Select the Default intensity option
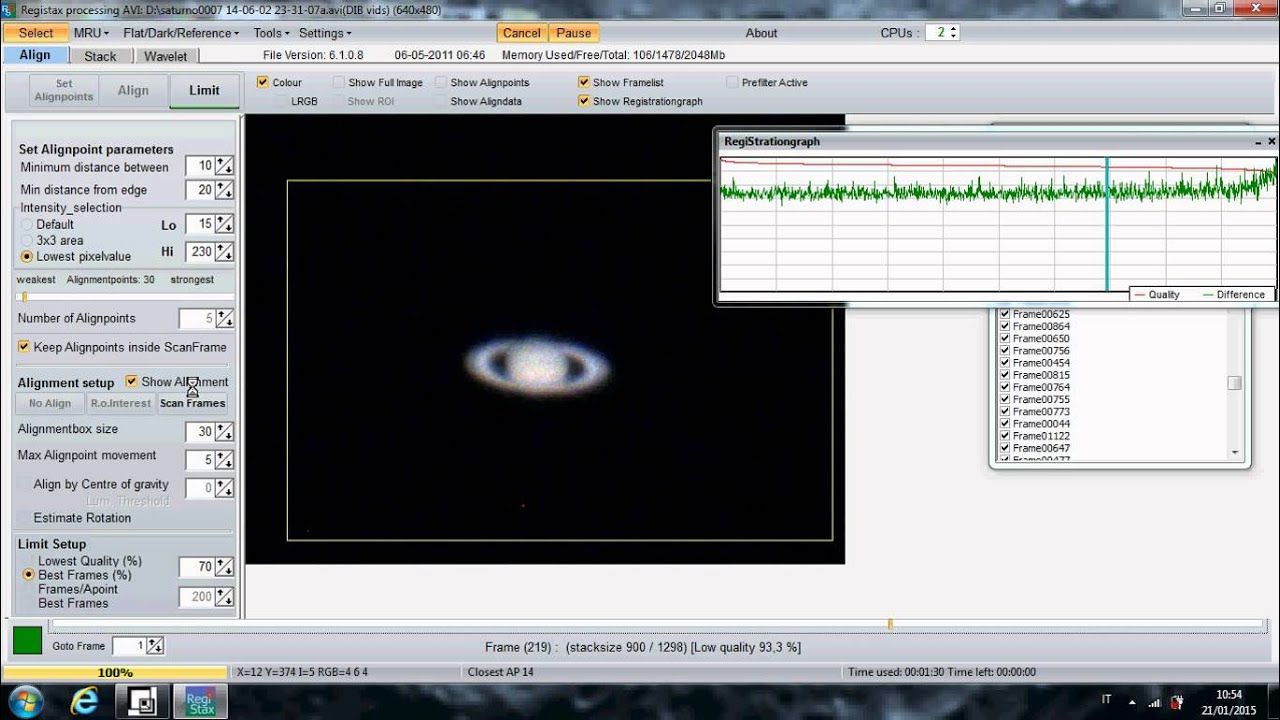Image resolution: width=1280 pixels, height=720 pixels. 27,225
